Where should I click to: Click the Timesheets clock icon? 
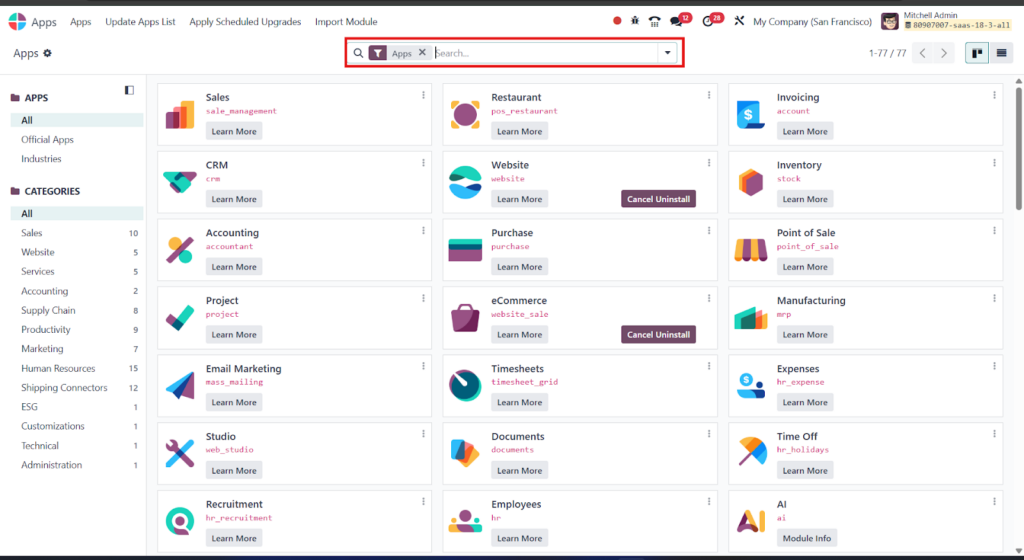click(465, 386)
